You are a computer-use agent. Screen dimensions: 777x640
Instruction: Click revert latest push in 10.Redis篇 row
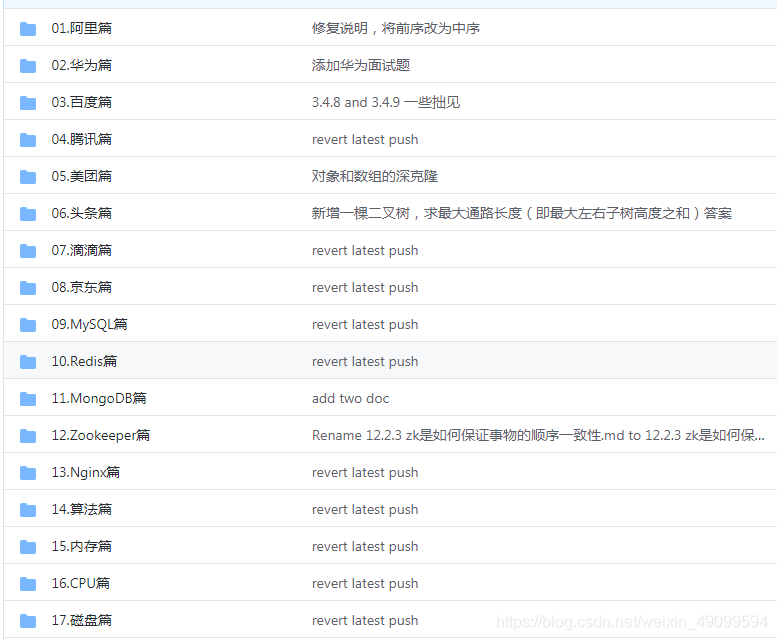365,362
